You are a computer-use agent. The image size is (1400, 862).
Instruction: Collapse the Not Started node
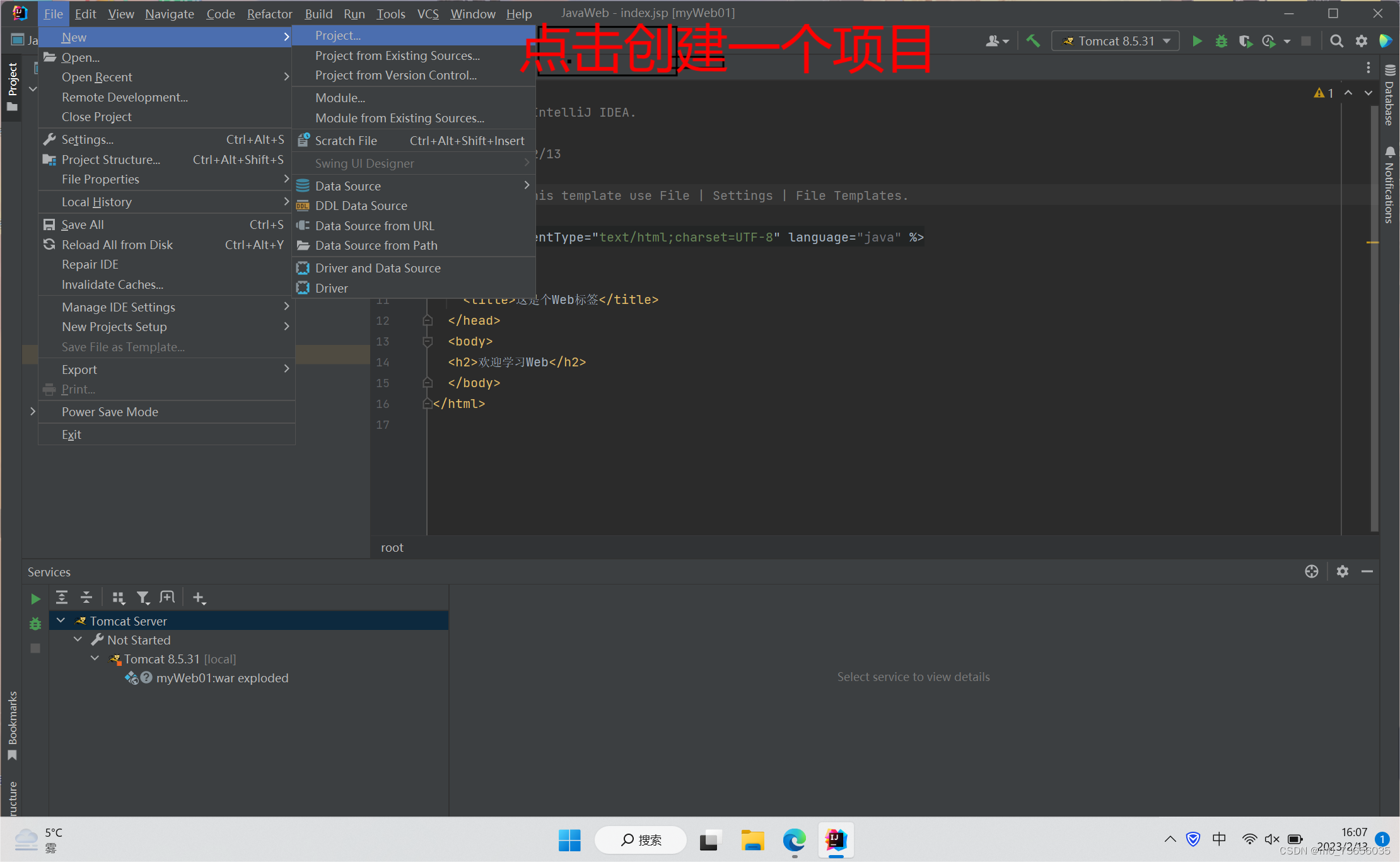click(78, 639)
